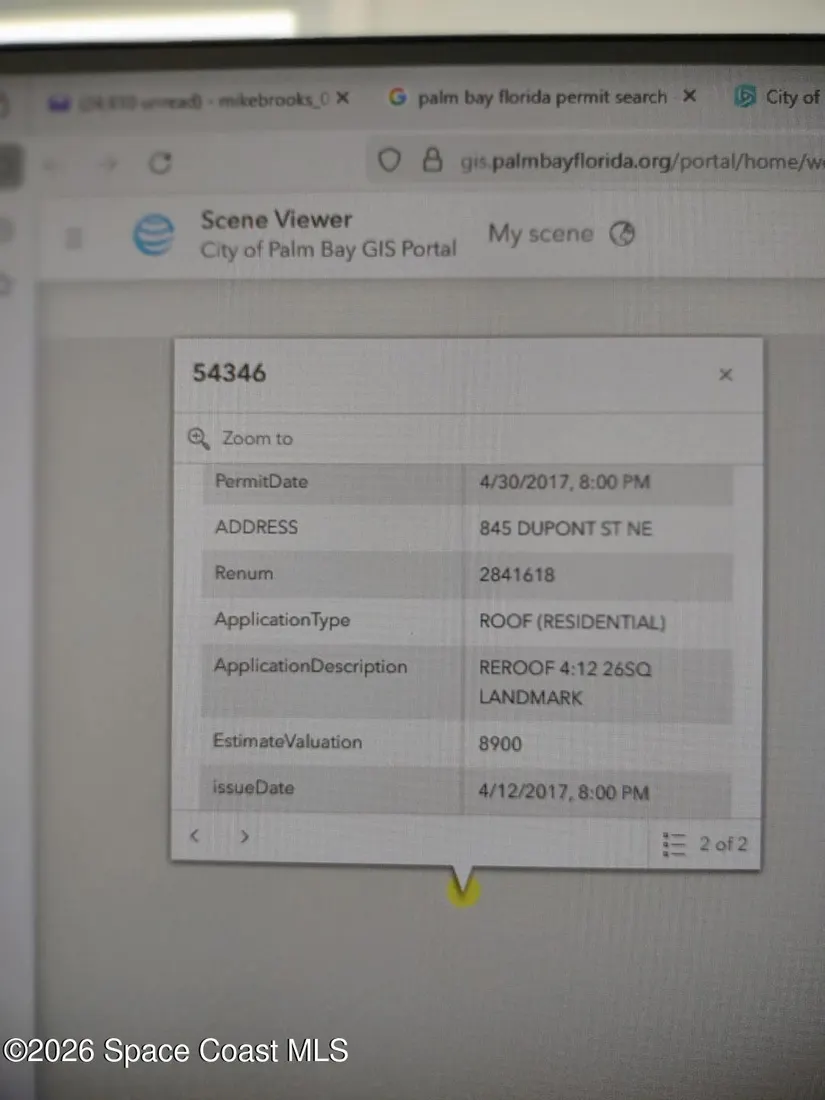This screenshot has height=1100, width=825.
Task: Click the shield tracking protection icon
Action: coord(389,160)
